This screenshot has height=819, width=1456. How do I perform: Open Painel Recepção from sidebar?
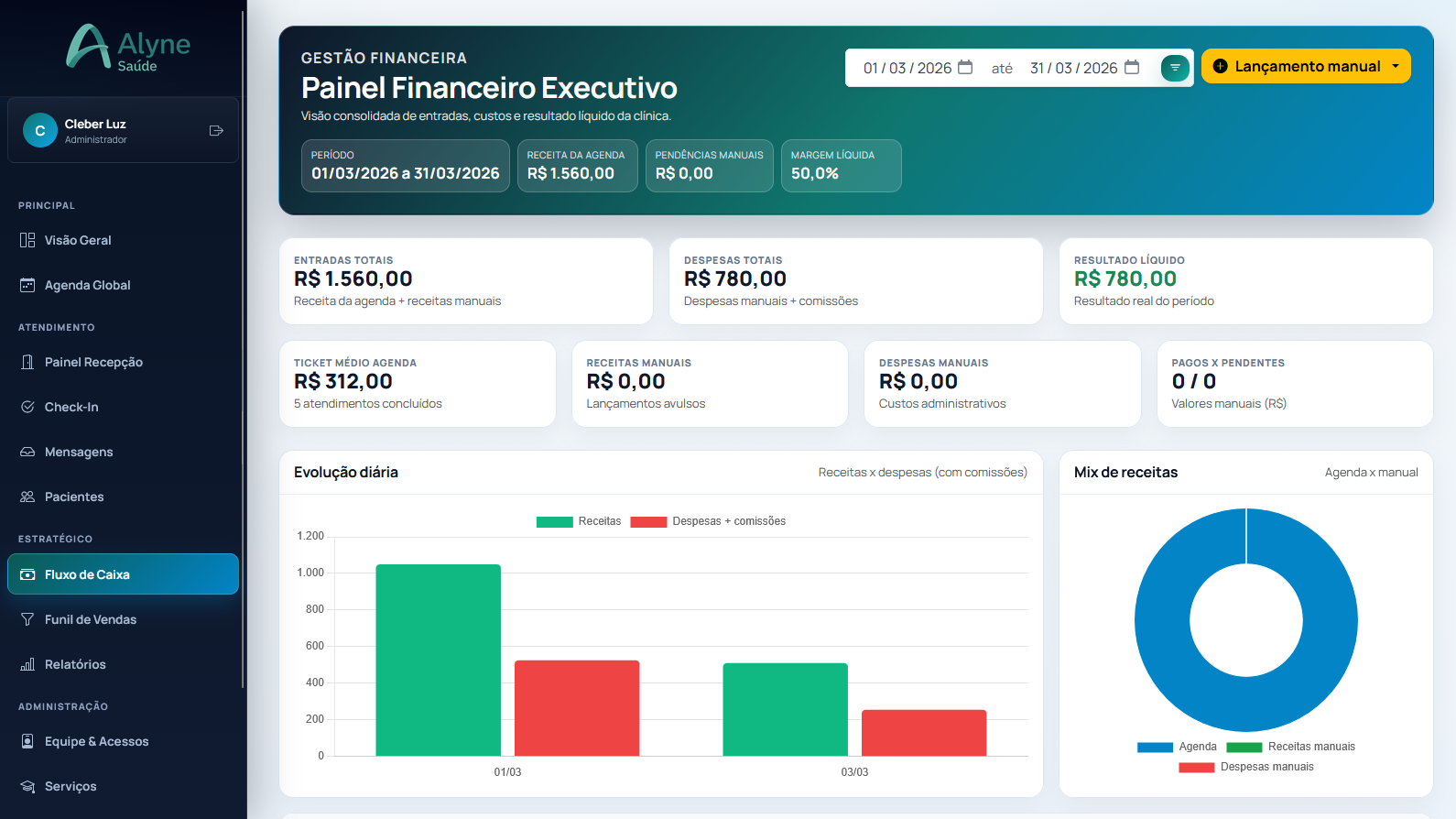point(93,362)
